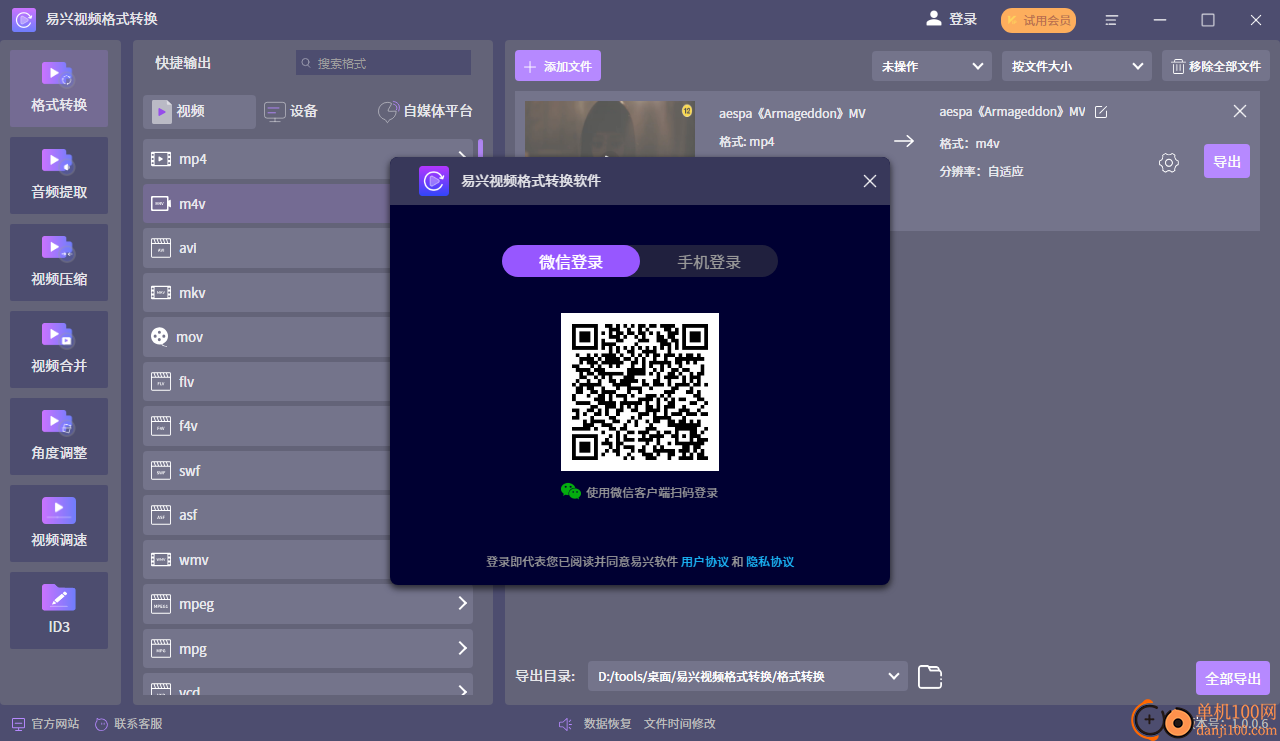
Task: Close the login dialog
Action: click(870, 181)
